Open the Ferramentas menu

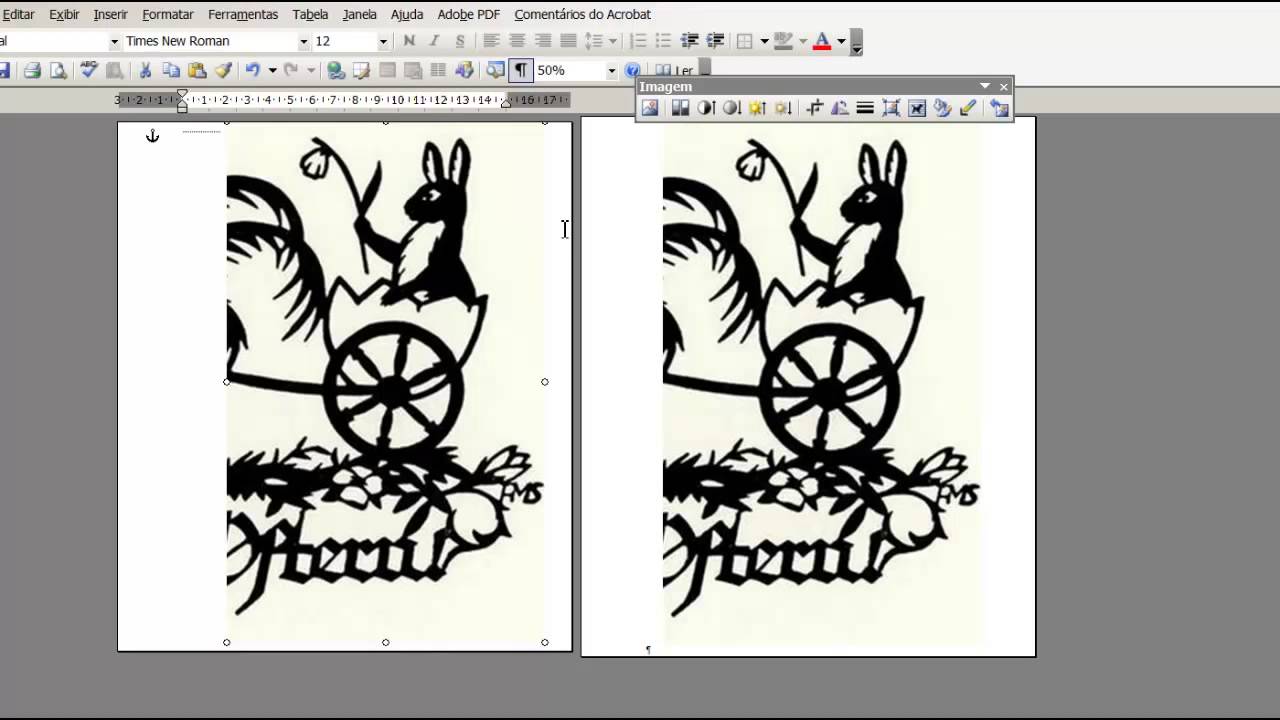tap(243, 14)
